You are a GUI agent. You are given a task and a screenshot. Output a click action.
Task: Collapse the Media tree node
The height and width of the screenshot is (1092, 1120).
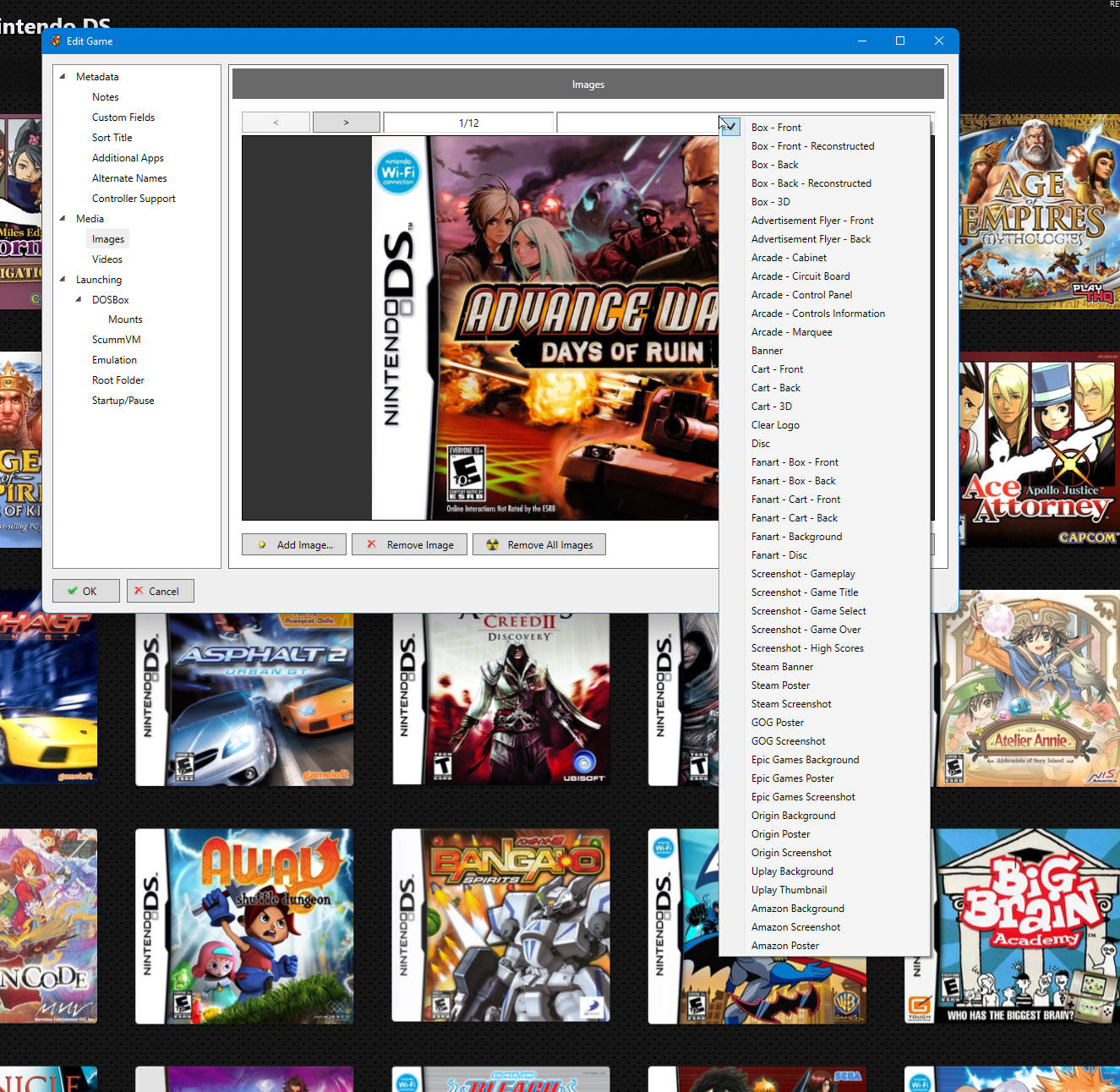pos(63,218)
